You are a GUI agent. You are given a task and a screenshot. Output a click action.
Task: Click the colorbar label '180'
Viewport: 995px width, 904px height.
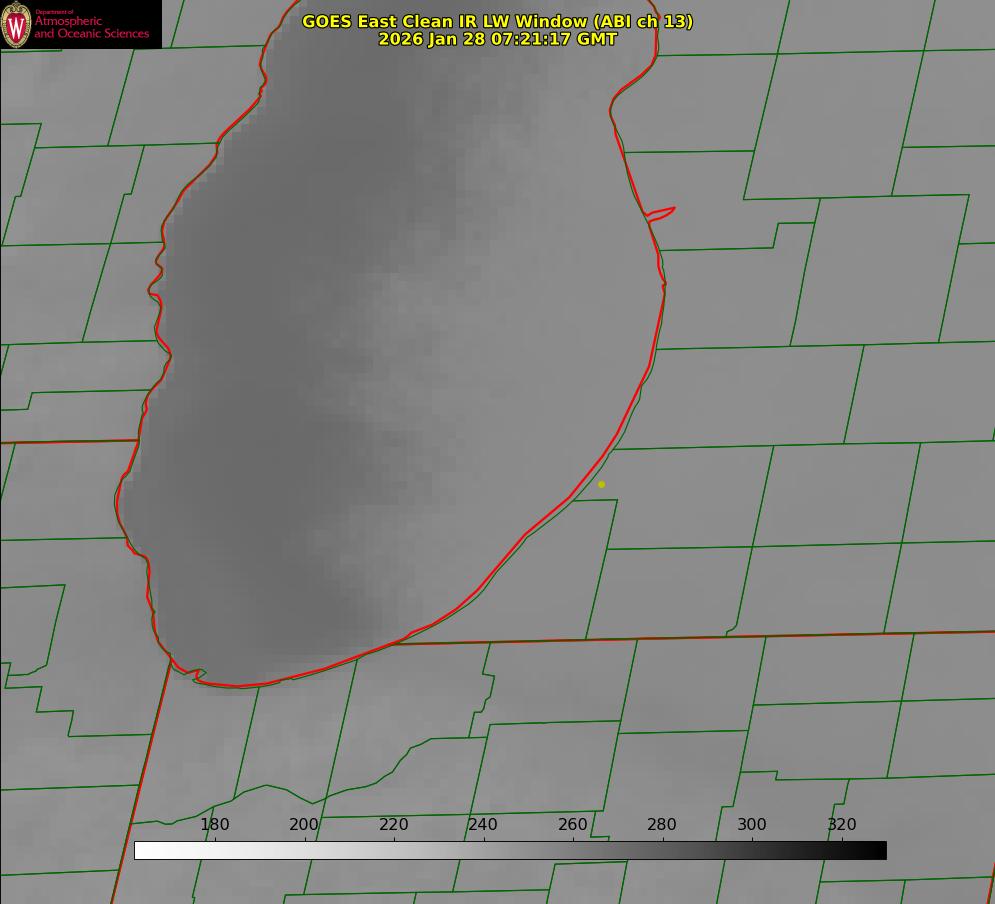214,825
